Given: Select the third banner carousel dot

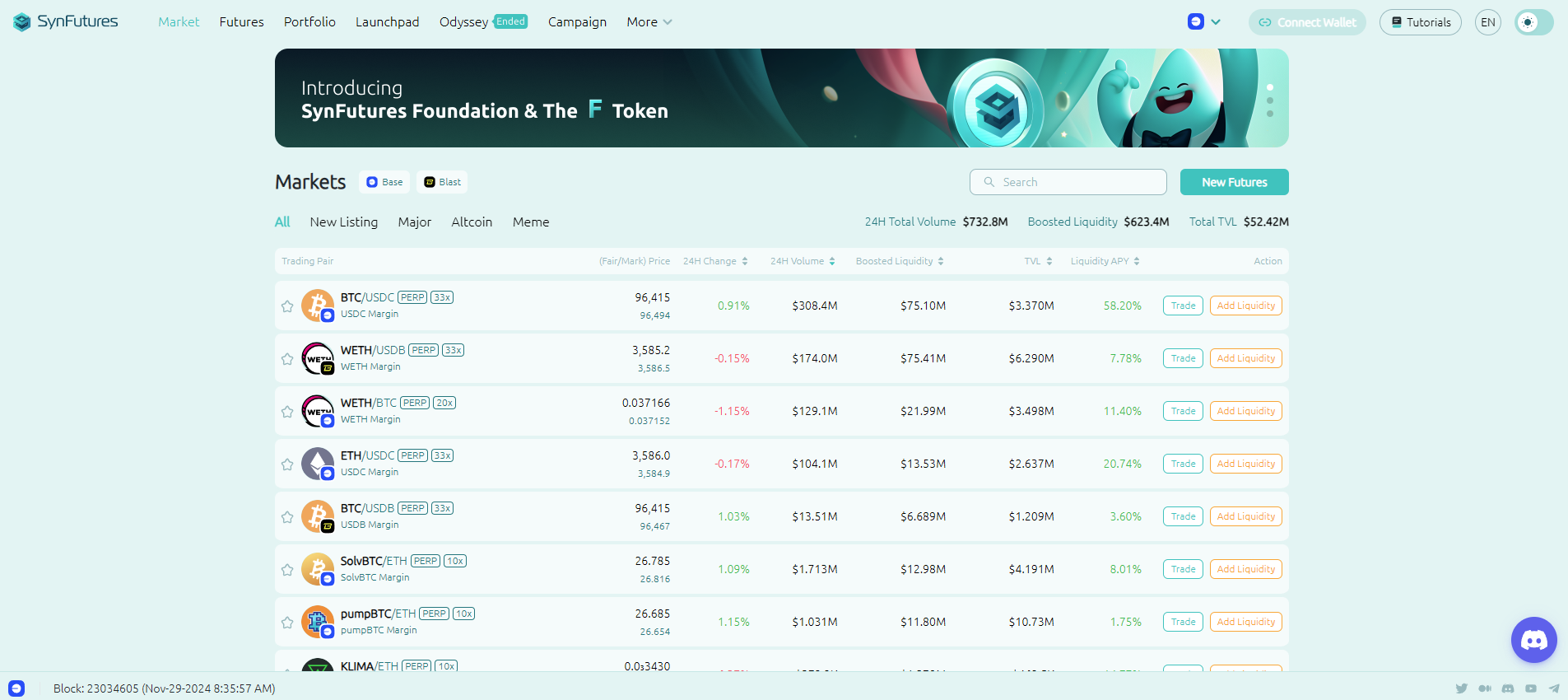Looking at the screenshot, I should (1270, 114).
